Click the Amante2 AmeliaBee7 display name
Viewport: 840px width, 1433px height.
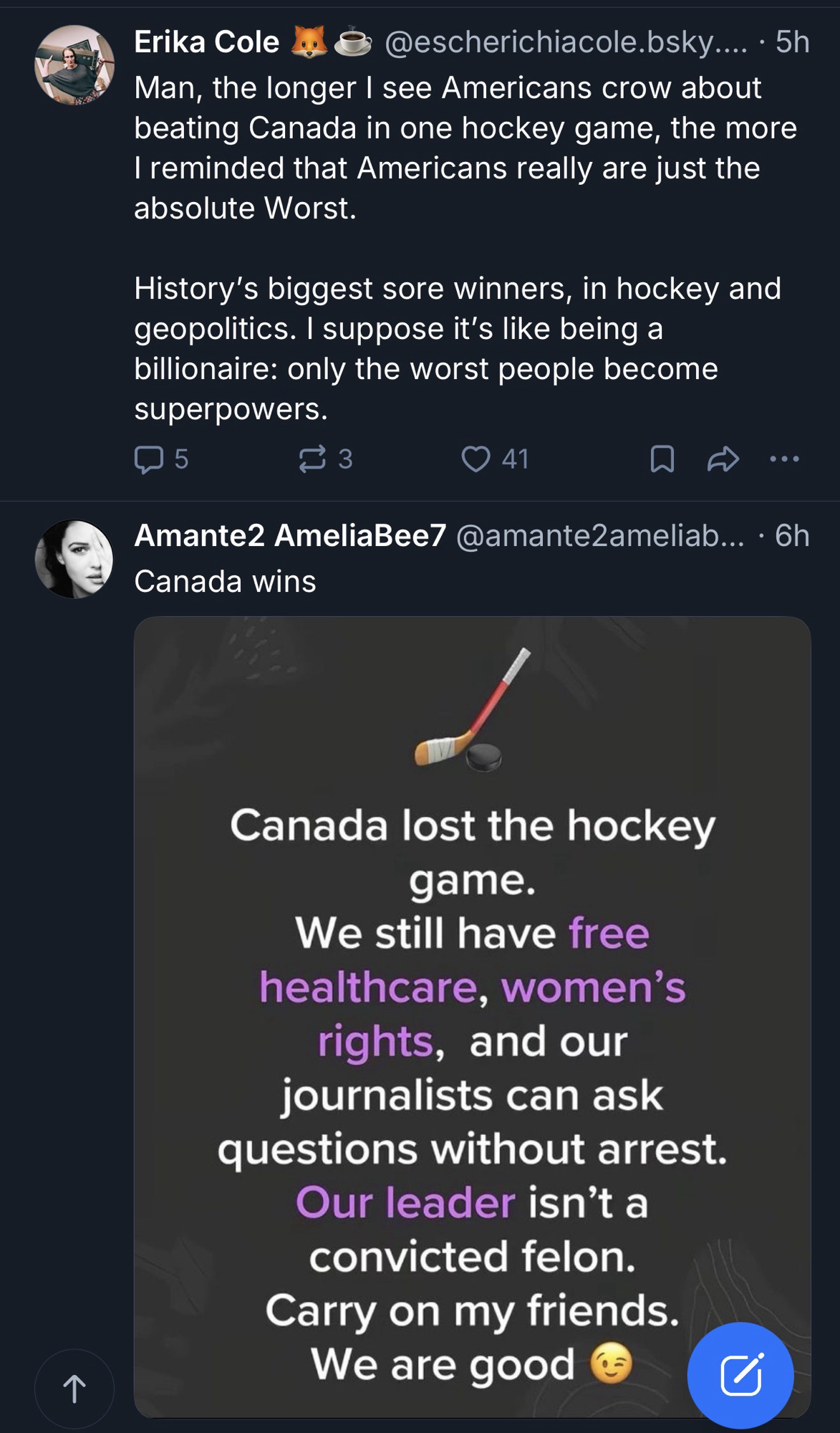[x=290, y=536]
